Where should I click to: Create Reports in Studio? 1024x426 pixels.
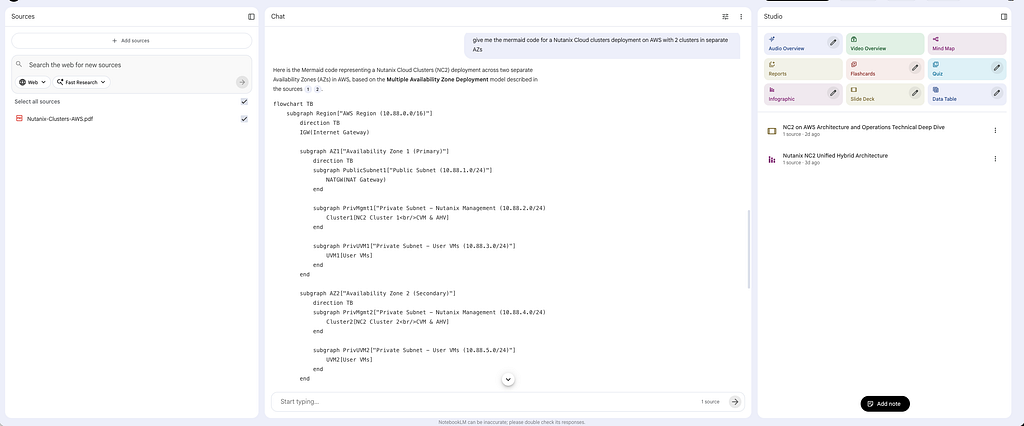click(x=803, y=69)
